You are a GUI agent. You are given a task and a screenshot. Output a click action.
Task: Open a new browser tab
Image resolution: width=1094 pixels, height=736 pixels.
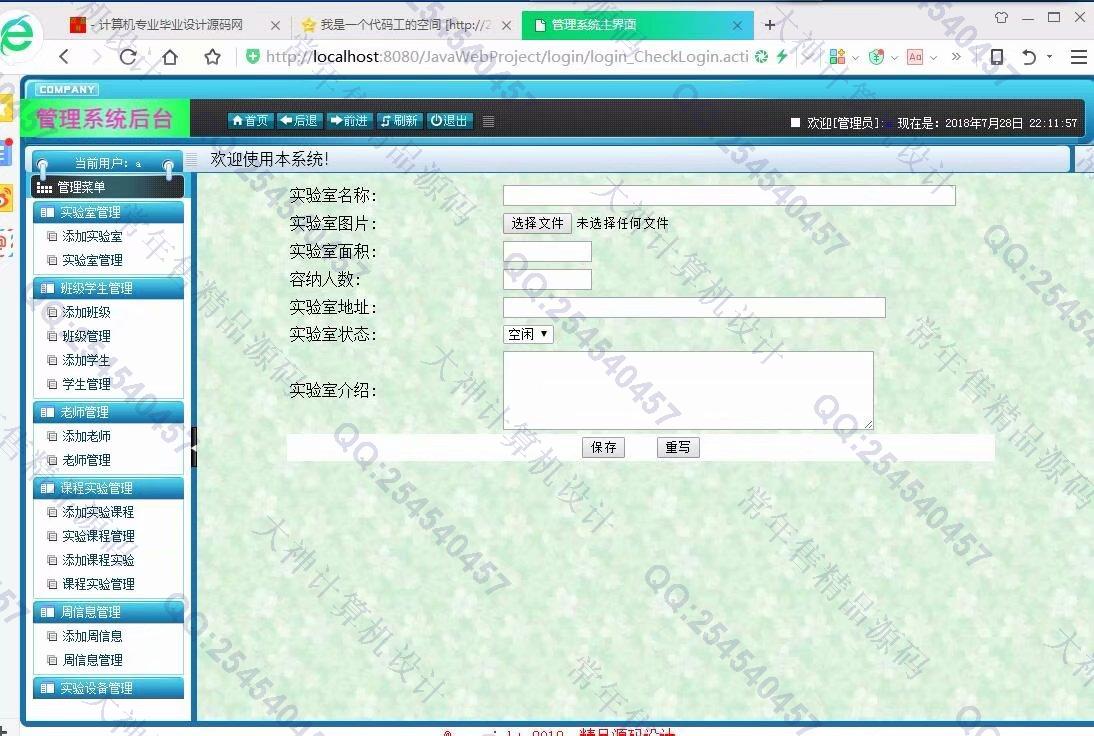(770, 25)
